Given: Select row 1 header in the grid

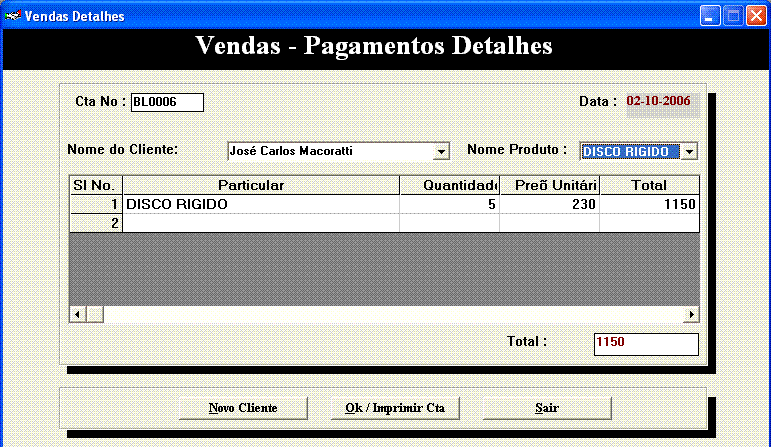Looking at the screenshot, I should 96,205.
